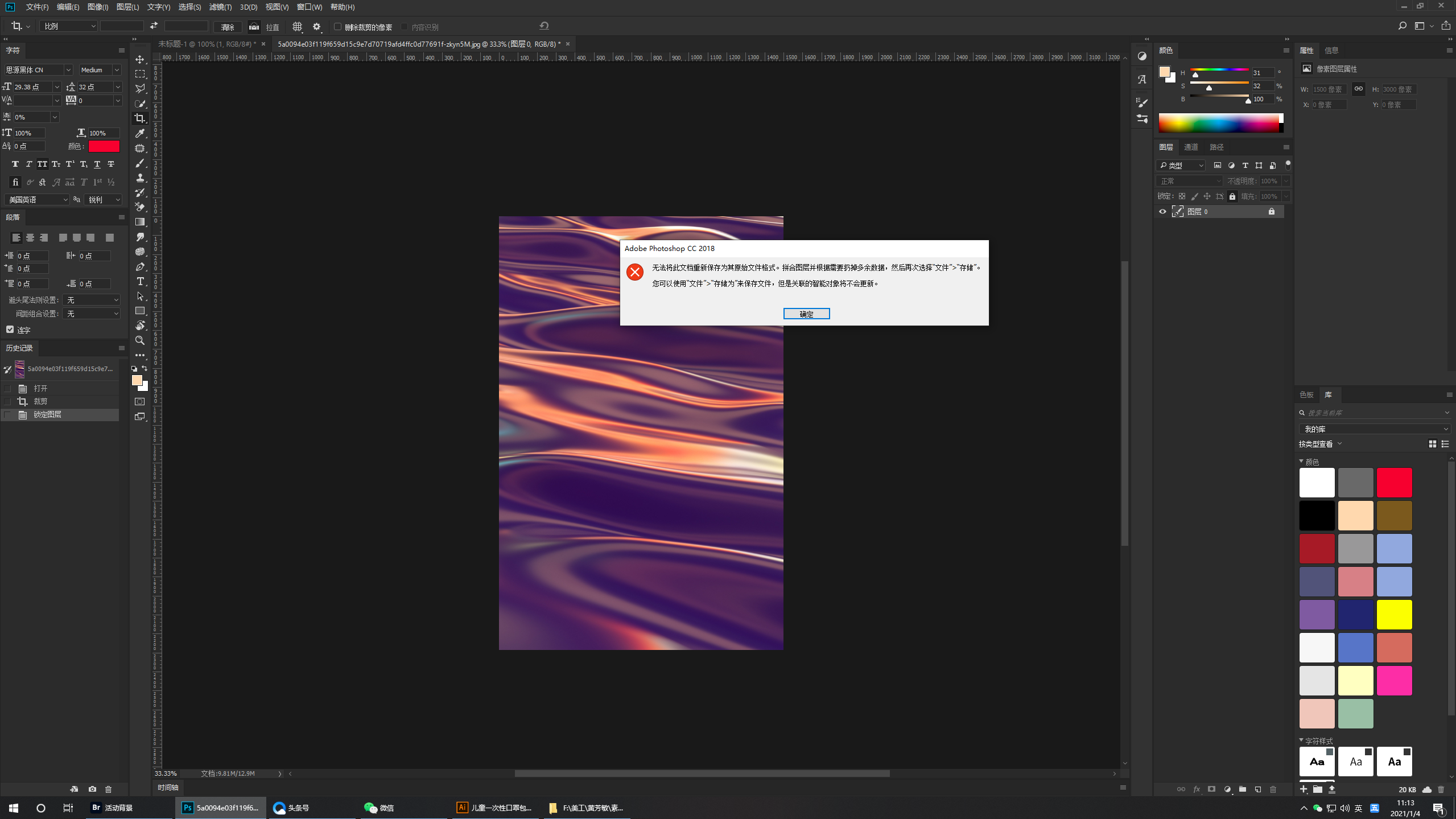Click the hue H slider handle
1456x819 pixels.
click(x=1195, y=75)
